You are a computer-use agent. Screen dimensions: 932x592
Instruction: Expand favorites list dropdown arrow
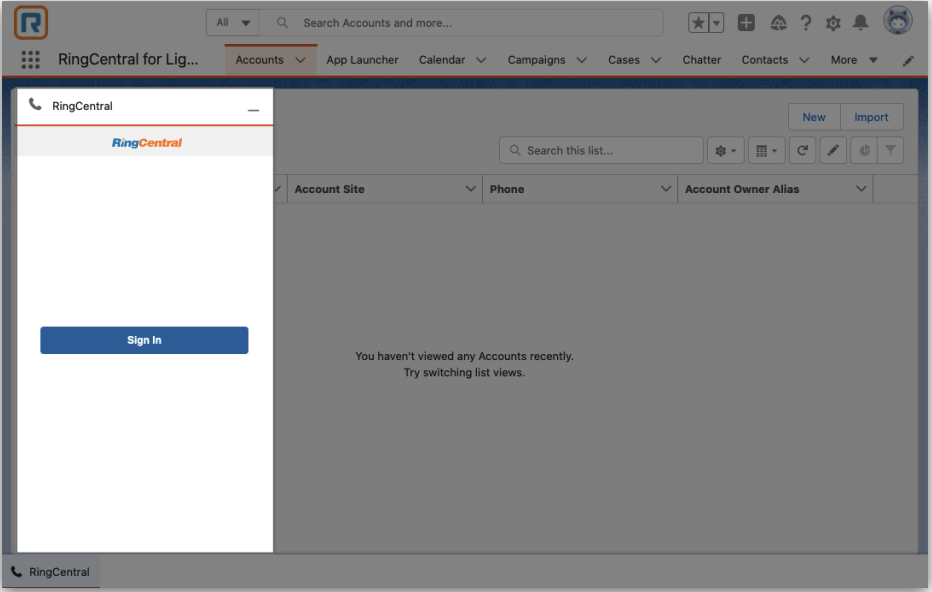coord(716,23)
